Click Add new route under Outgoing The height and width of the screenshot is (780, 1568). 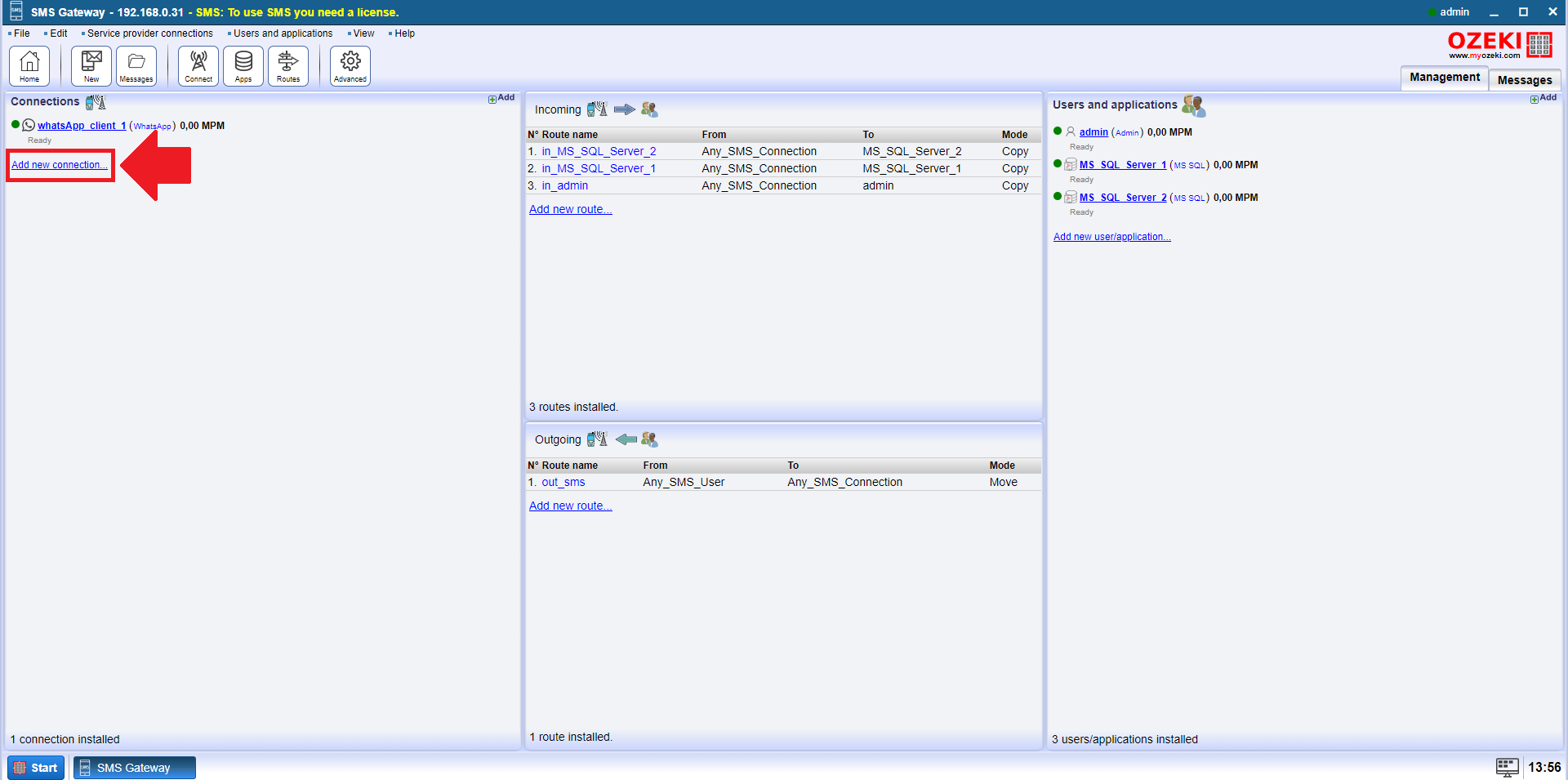click(570, 506)
